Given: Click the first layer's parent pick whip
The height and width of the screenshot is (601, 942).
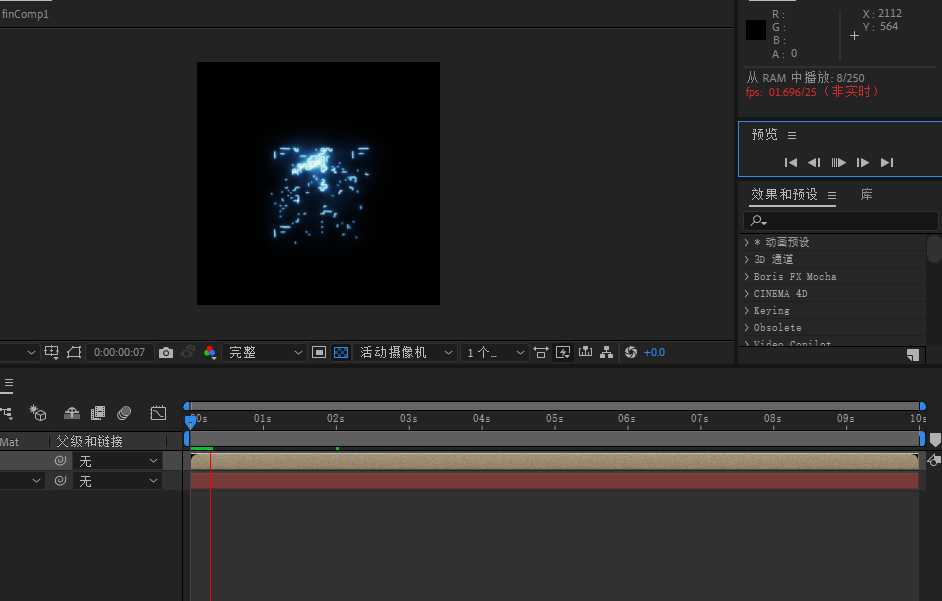Looking at the screenshot, I should [x=60, y=461].
